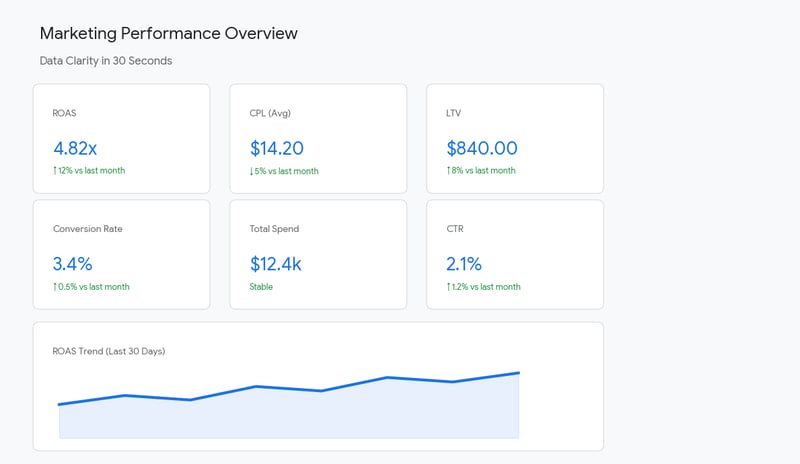Image resolution: width=800 pixels, height=464 pixels.
Task: Select the 4.82x ROAS value
Action: [75, 148]
